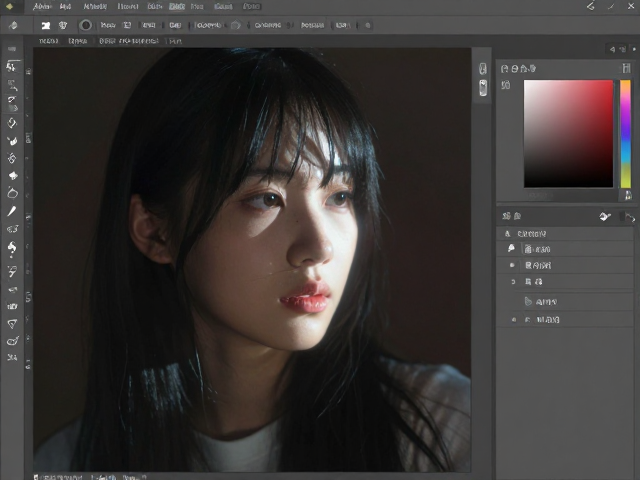Click the leftmost status bar entry
640x480 pixels.
click(x=58, y=477)
